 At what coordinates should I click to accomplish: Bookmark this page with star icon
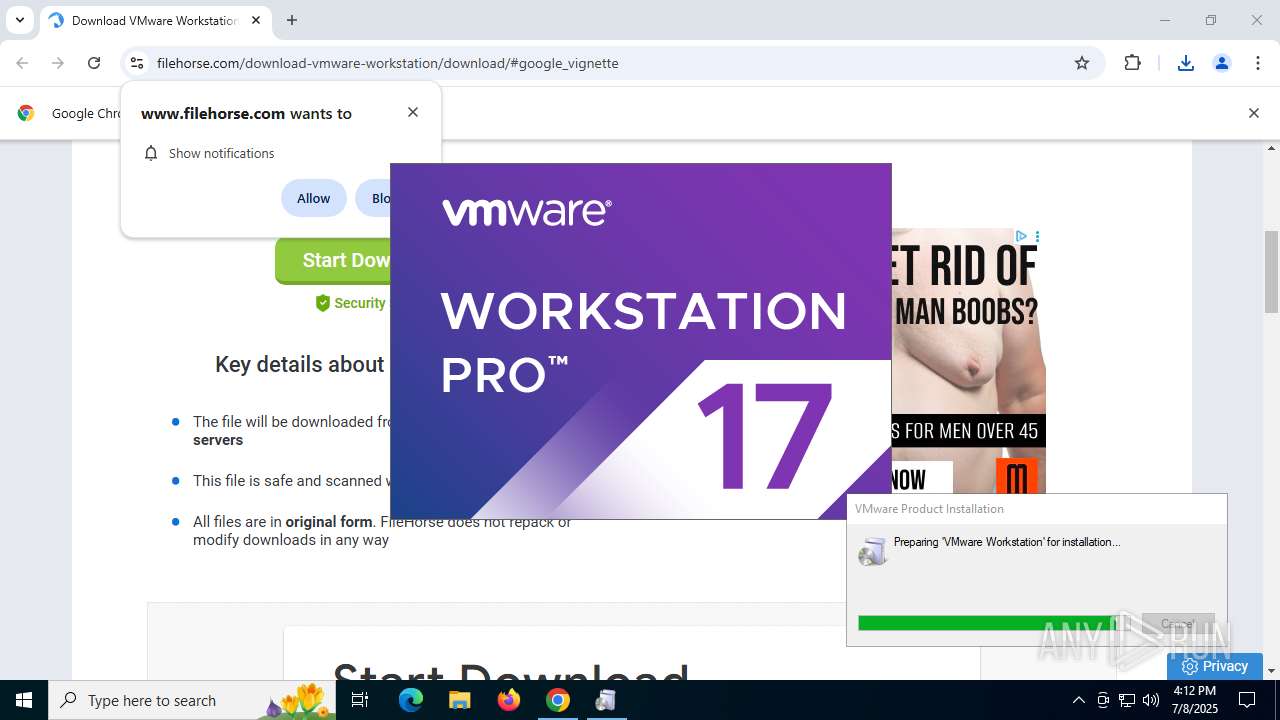[1082, 63]
